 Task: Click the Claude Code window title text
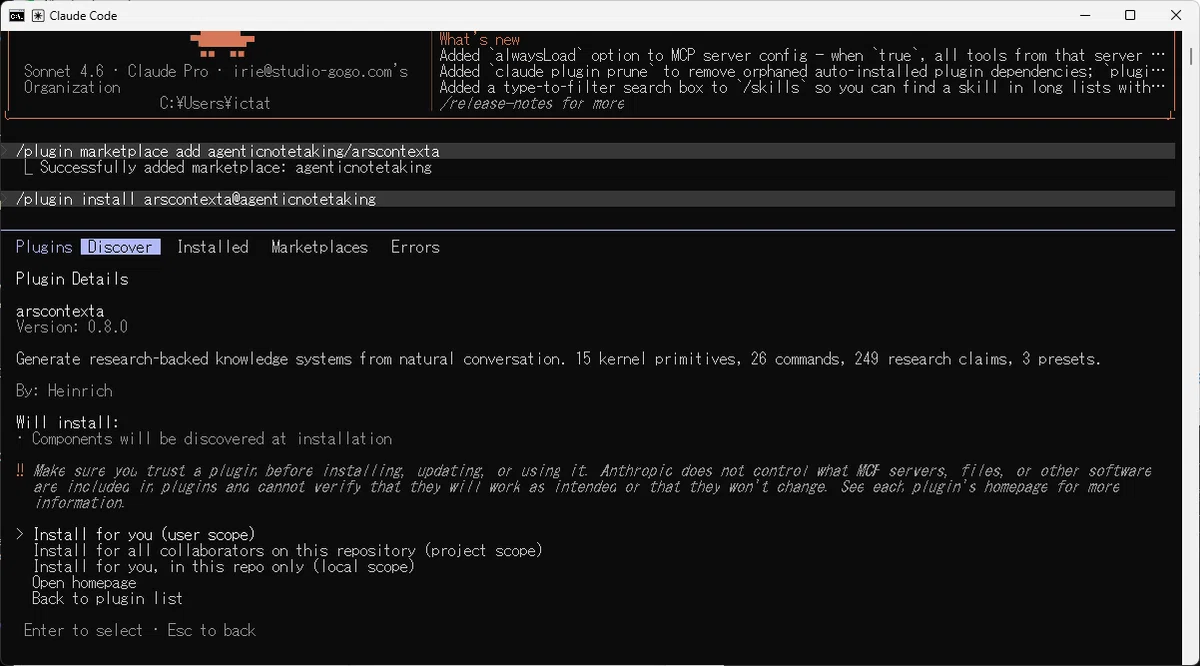(x=82, y=15)
